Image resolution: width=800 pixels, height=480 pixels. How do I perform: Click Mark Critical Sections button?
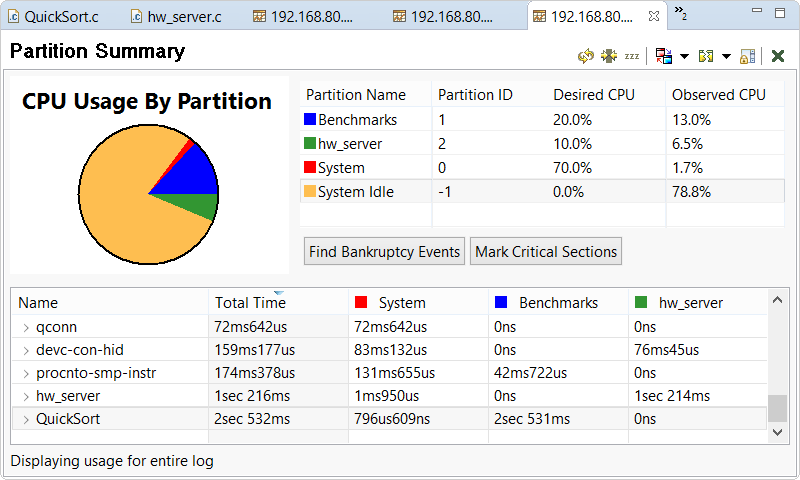coord(546,252)
